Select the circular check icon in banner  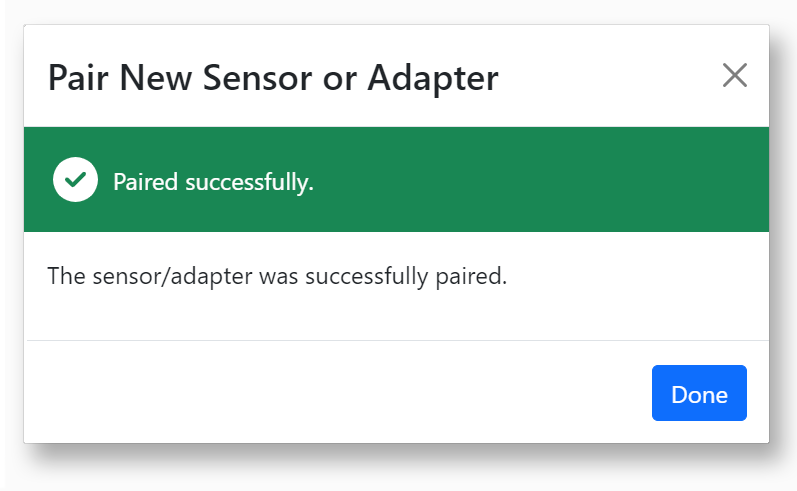[x=75, y=180]
